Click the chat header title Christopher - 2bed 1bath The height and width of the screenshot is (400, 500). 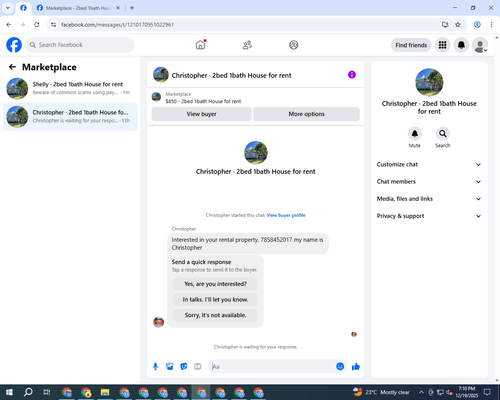231,75
